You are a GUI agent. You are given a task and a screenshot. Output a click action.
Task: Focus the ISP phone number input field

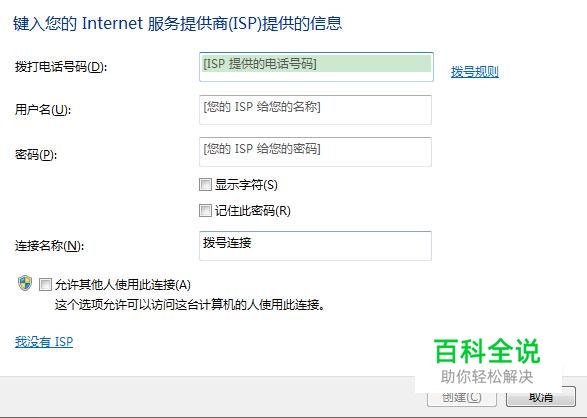click(316, 67)
